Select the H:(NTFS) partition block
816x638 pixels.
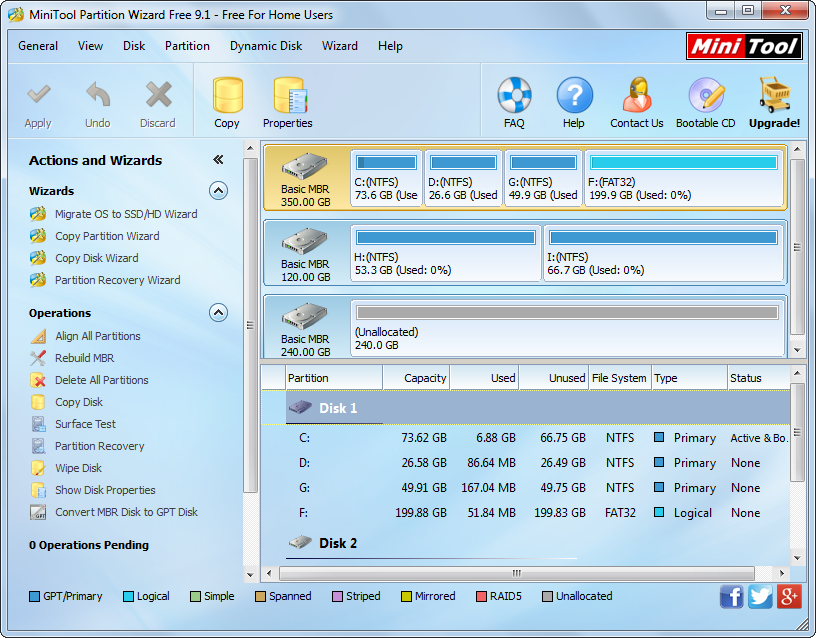point(446,253)
